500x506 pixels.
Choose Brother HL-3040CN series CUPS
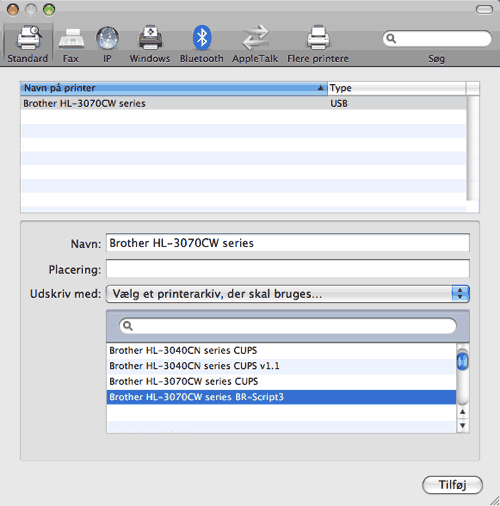(281, 351)
